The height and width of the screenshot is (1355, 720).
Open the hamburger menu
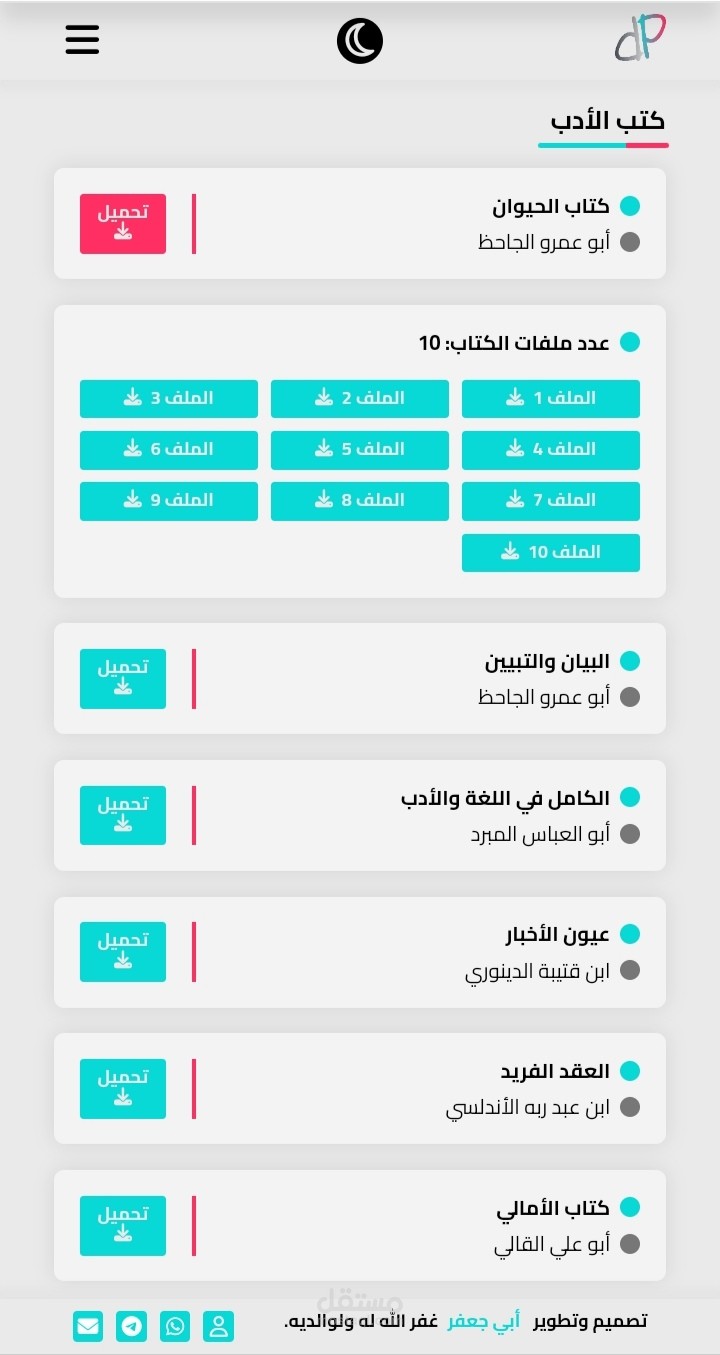coord(82,39)
